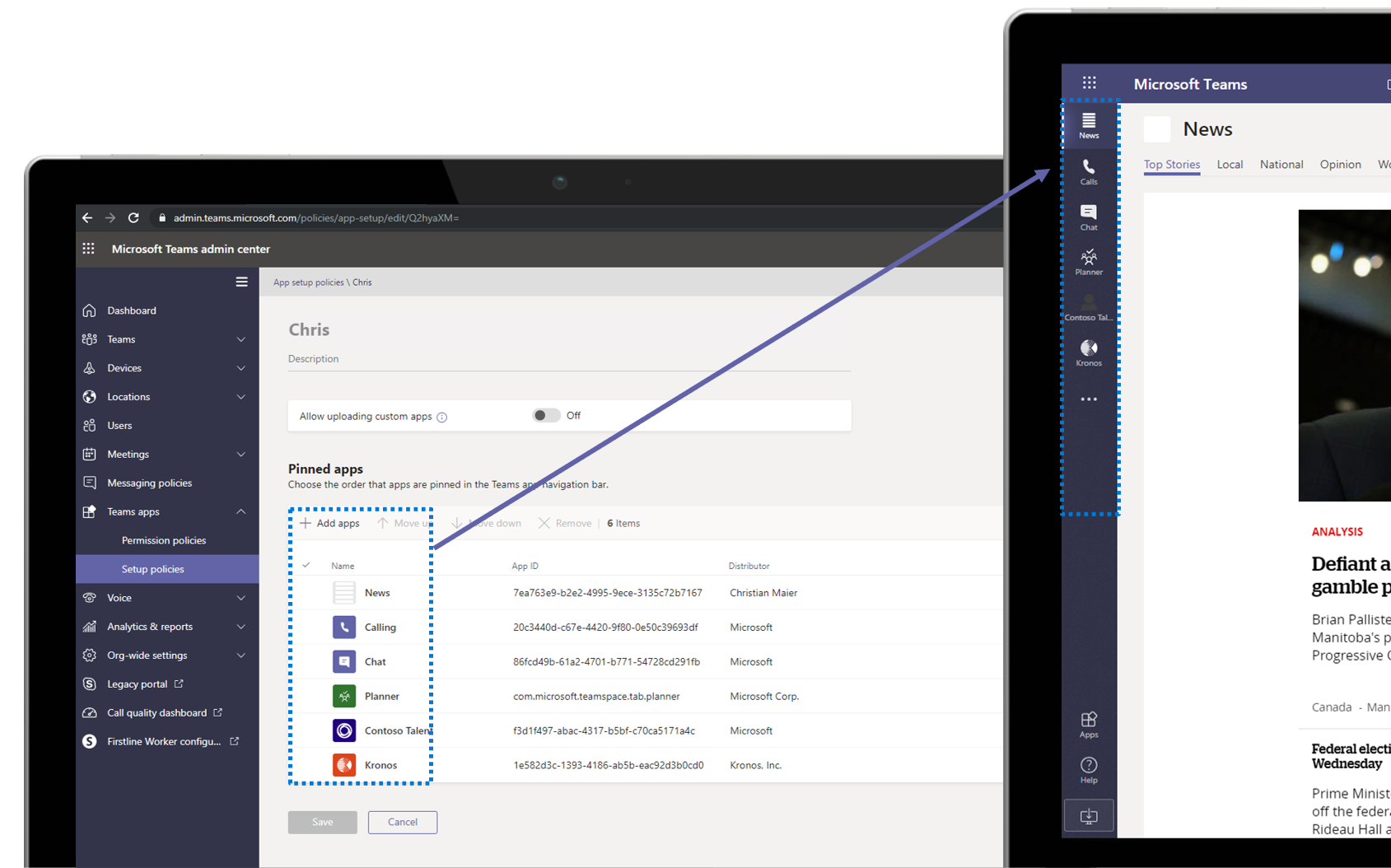Click the ANALYSIS label above headline
Image resolution: width=1391 pixels, height=868 pixels.
(1337, 532)
